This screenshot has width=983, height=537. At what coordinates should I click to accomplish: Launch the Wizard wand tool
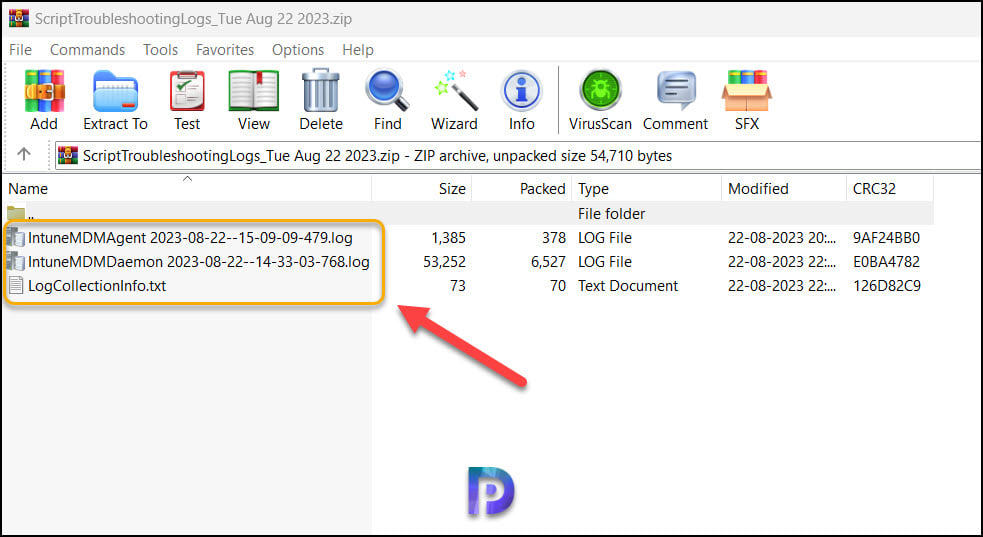click(x=455, y=91)
